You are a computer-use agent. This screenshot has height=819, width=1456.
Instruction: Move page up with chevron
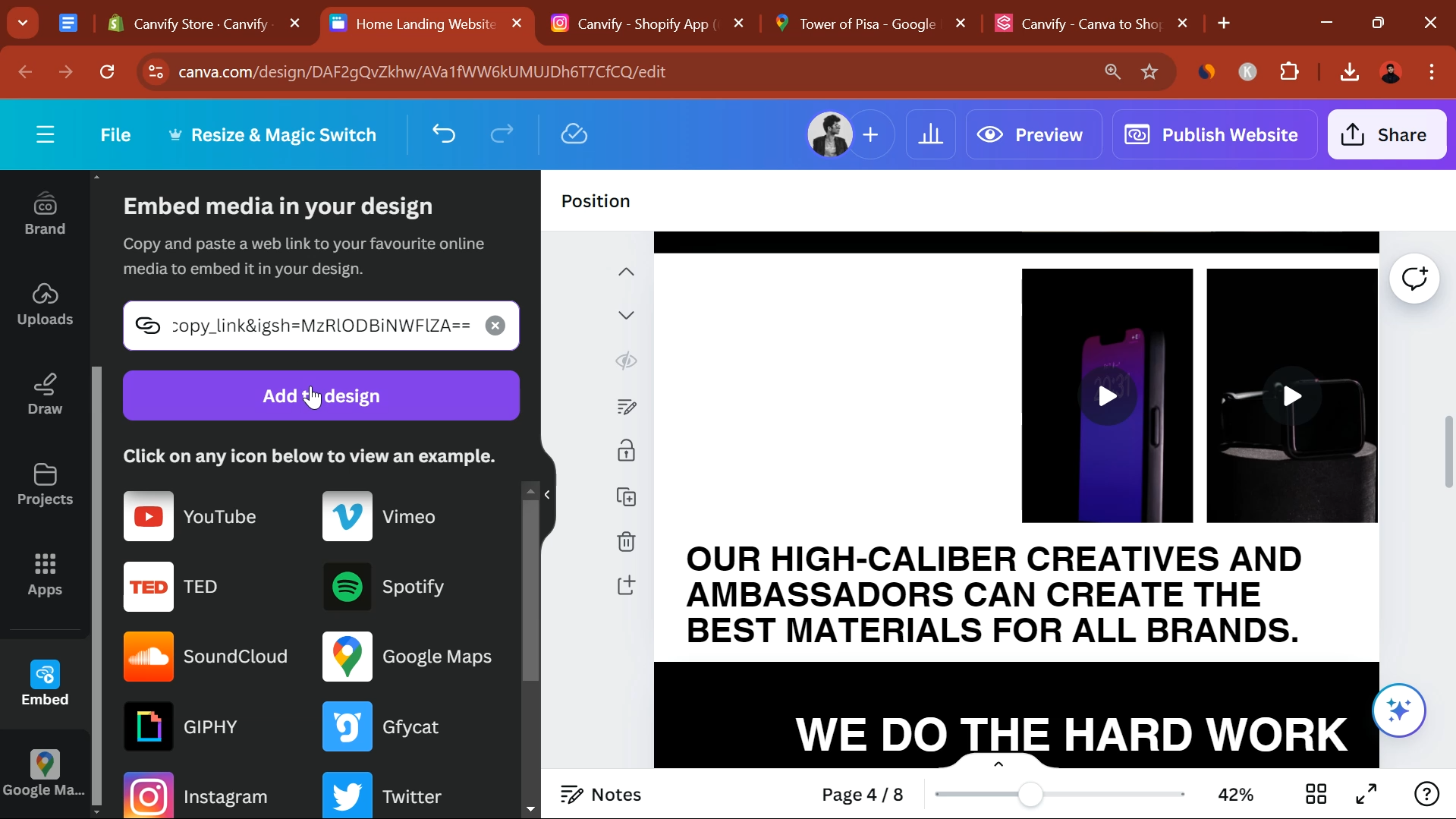626,272
